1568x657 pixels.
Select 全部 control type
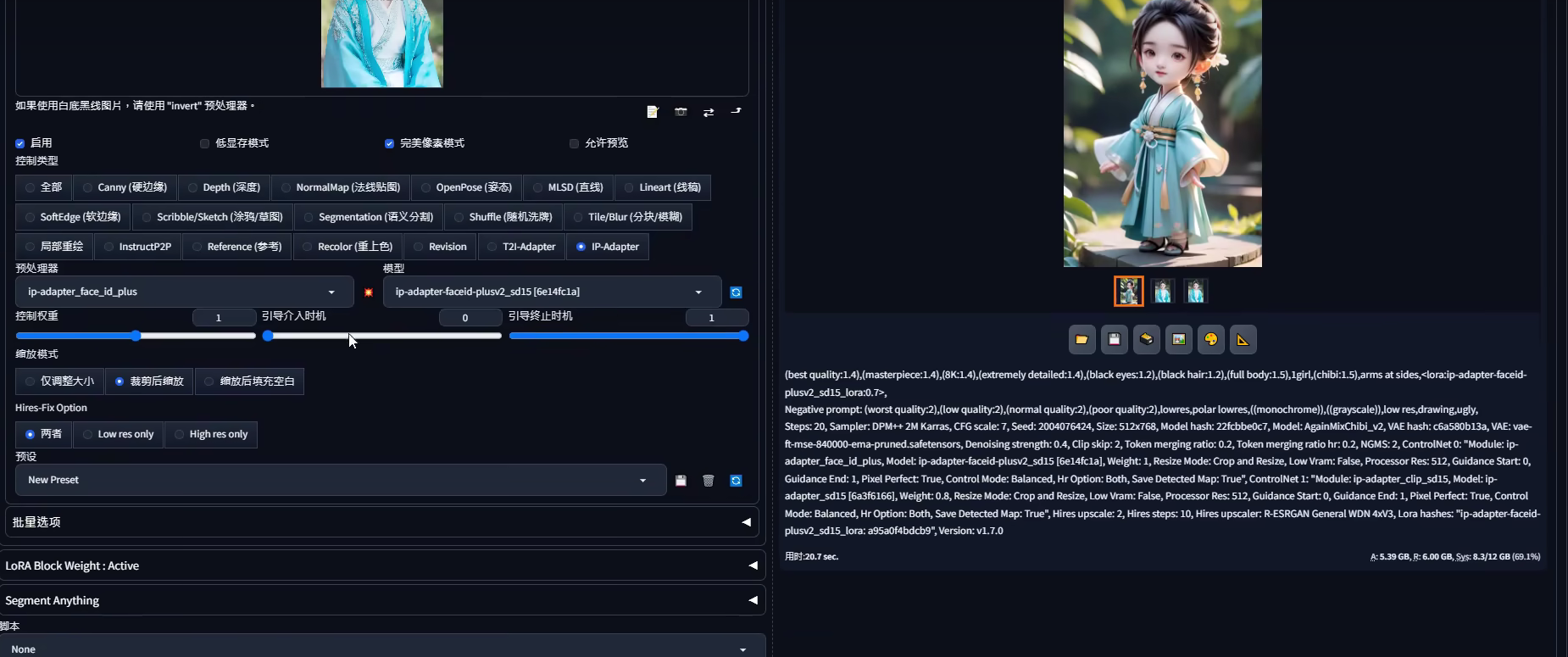point(44,187)
